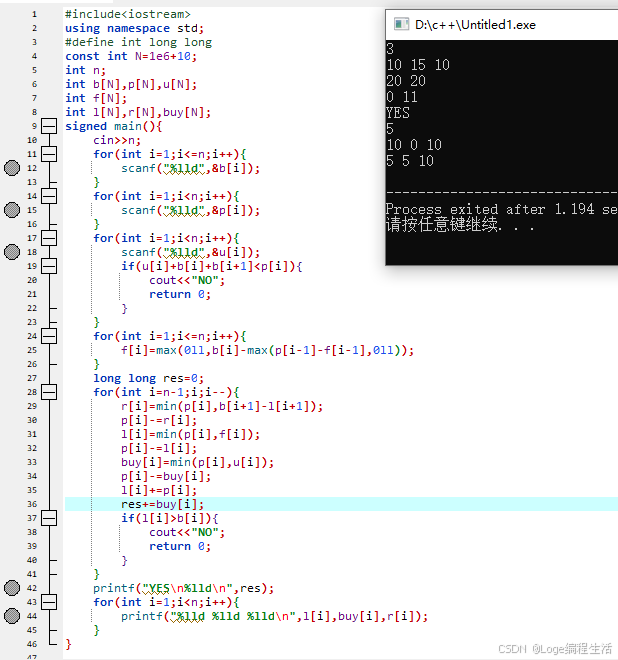Click line number 1 in the gutter

(34, 14)
